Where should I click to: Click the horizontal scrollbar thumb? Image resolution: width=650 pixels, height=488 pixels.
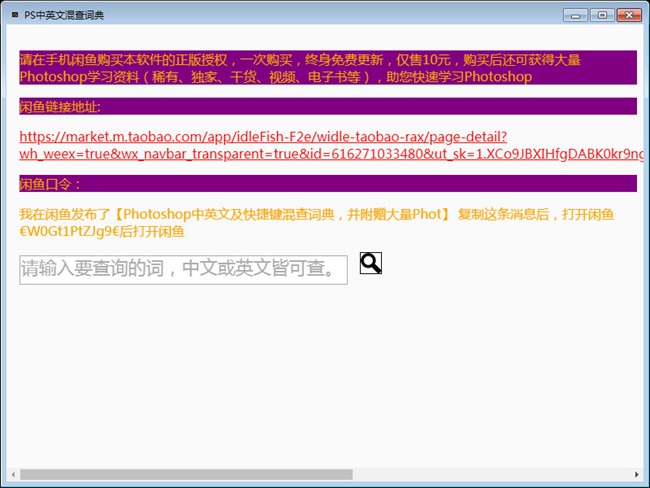(x=186, y=474)
